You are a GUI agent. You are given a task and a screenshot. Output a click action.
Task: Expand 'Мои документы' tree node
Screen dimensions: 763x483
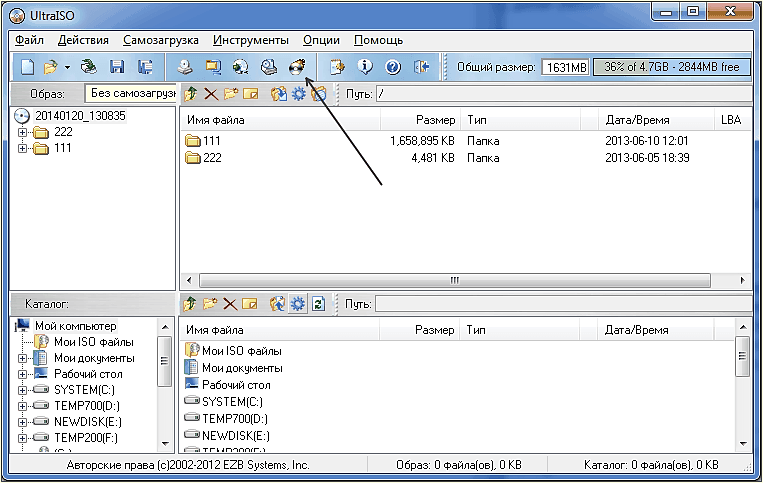22,358
